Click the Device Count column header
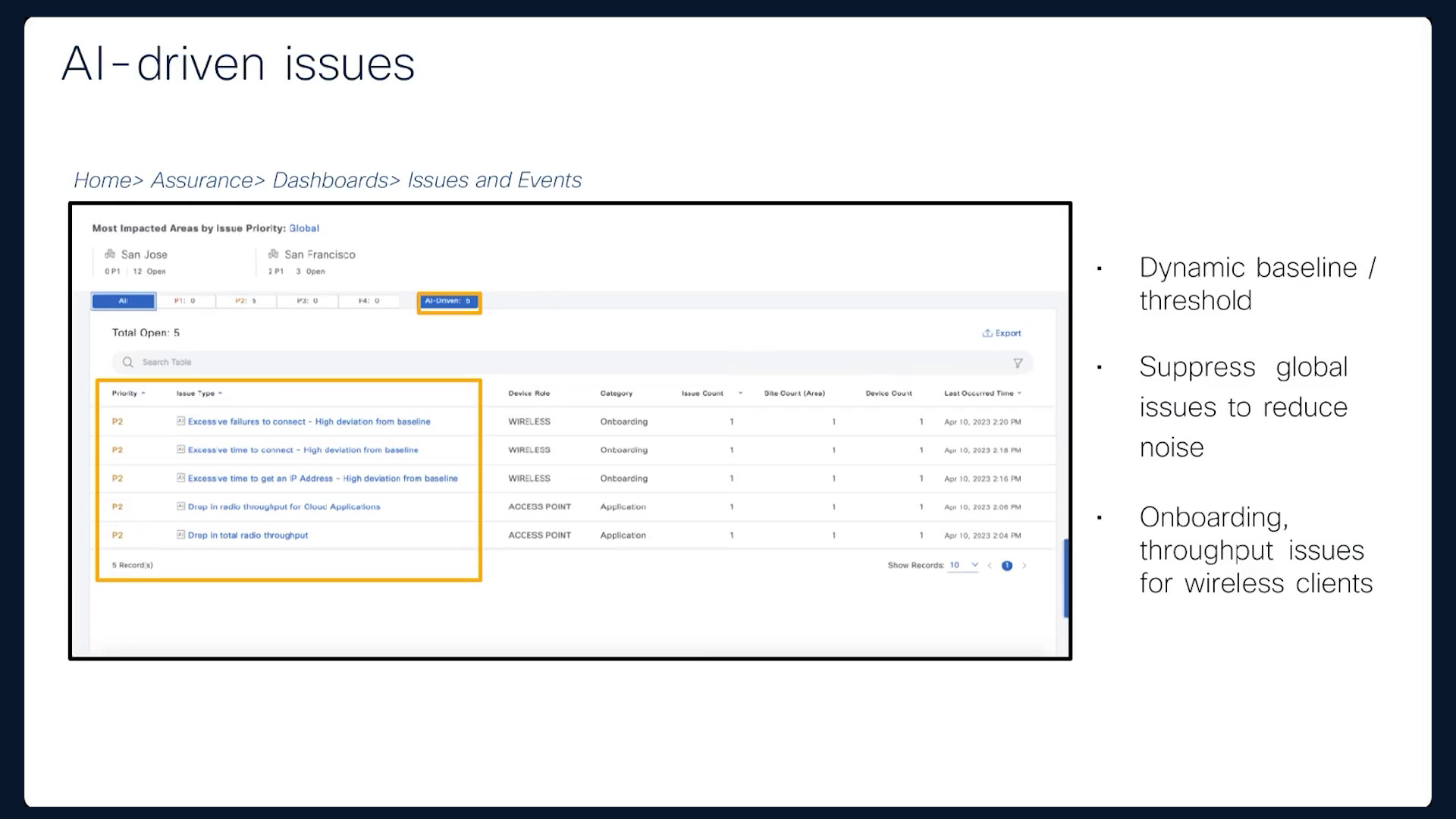Image resolution: width=1456 pixels, height=819 pixels. tap(889, 394)
